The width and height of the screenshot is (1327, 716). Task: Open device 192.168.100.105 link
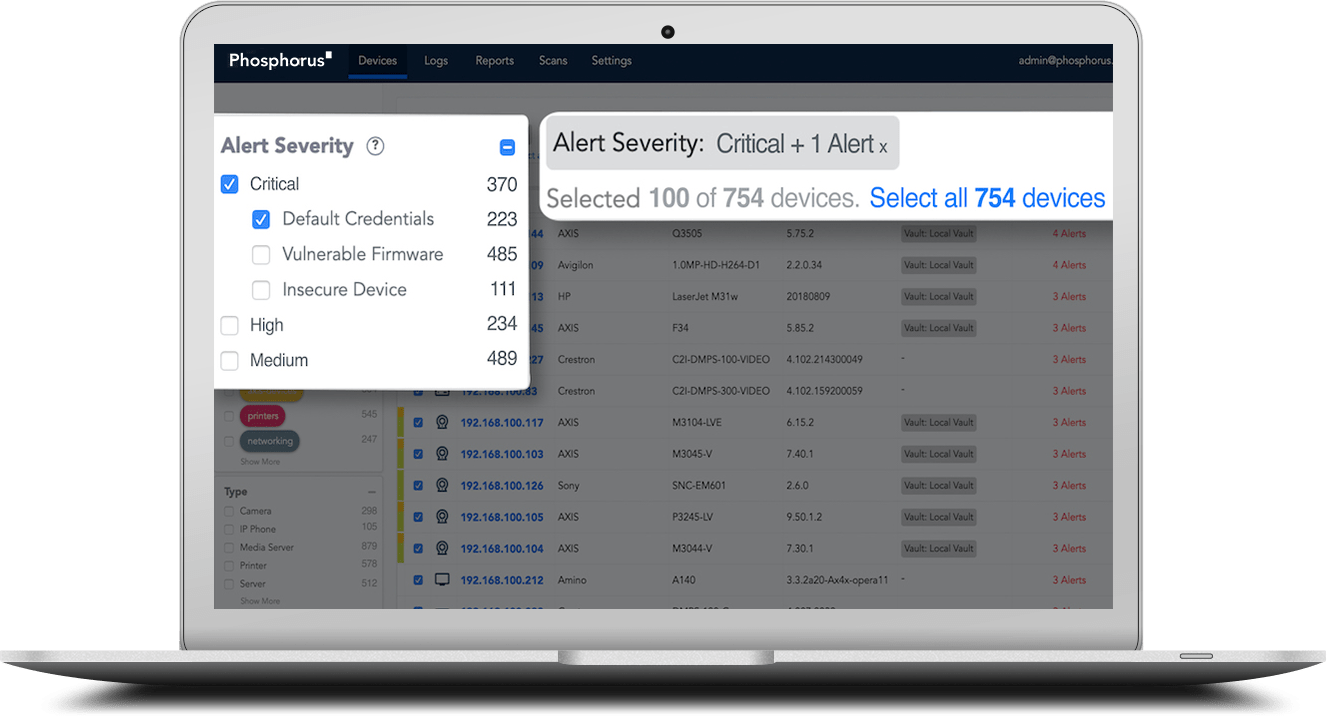[x=502, y=517]
